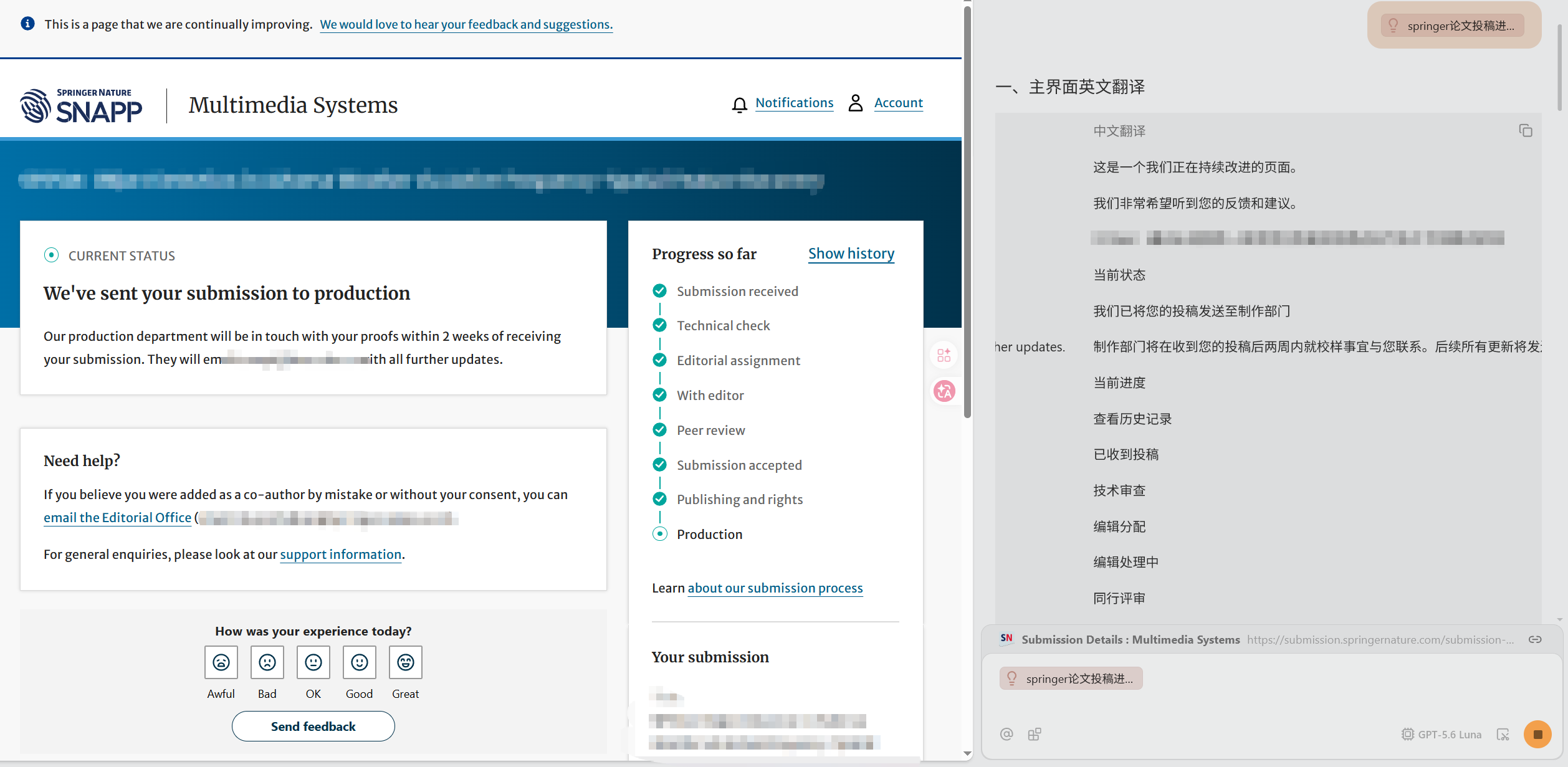Click the info icon in feedback banner
The width and height of the screenshot is (1568, 767).
pyautogui.click(x=27, y=24)
